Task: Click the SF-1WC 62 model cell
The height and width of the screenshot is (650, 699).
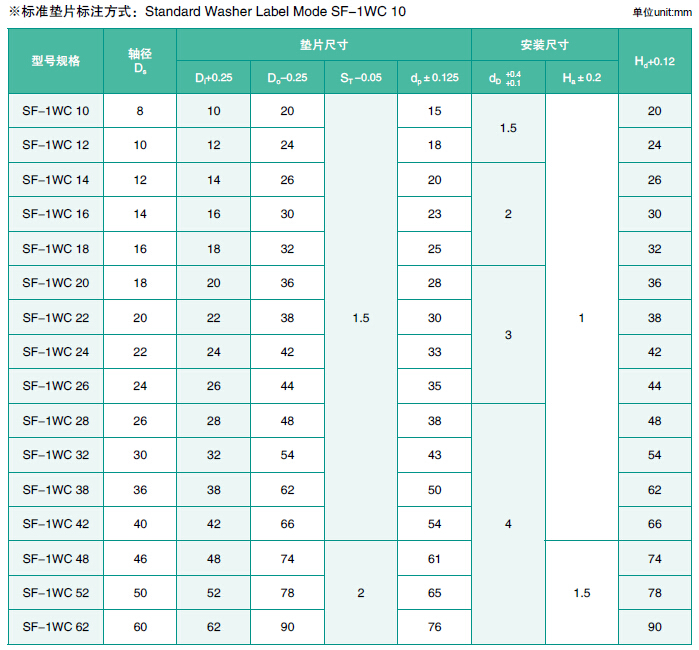Action: 56,627
